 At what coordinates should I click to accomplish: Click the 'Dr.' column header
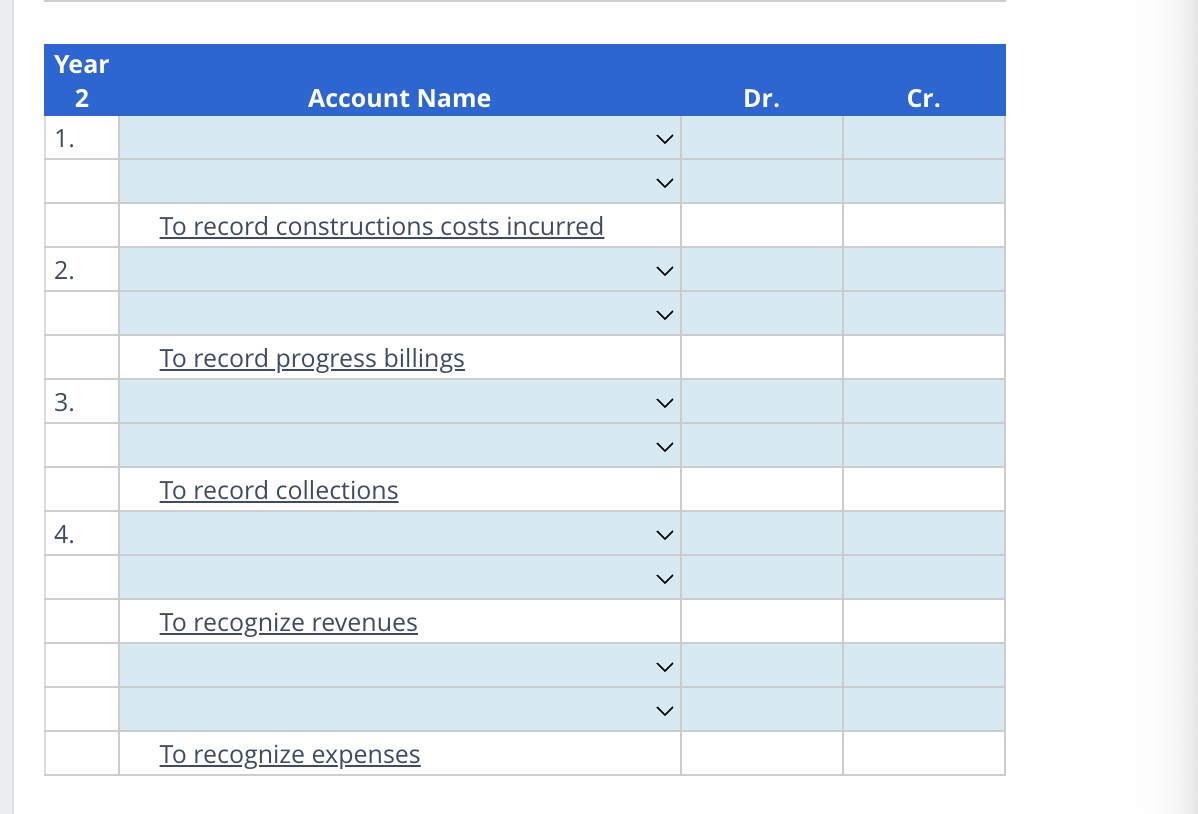click(x=762, y=98)
